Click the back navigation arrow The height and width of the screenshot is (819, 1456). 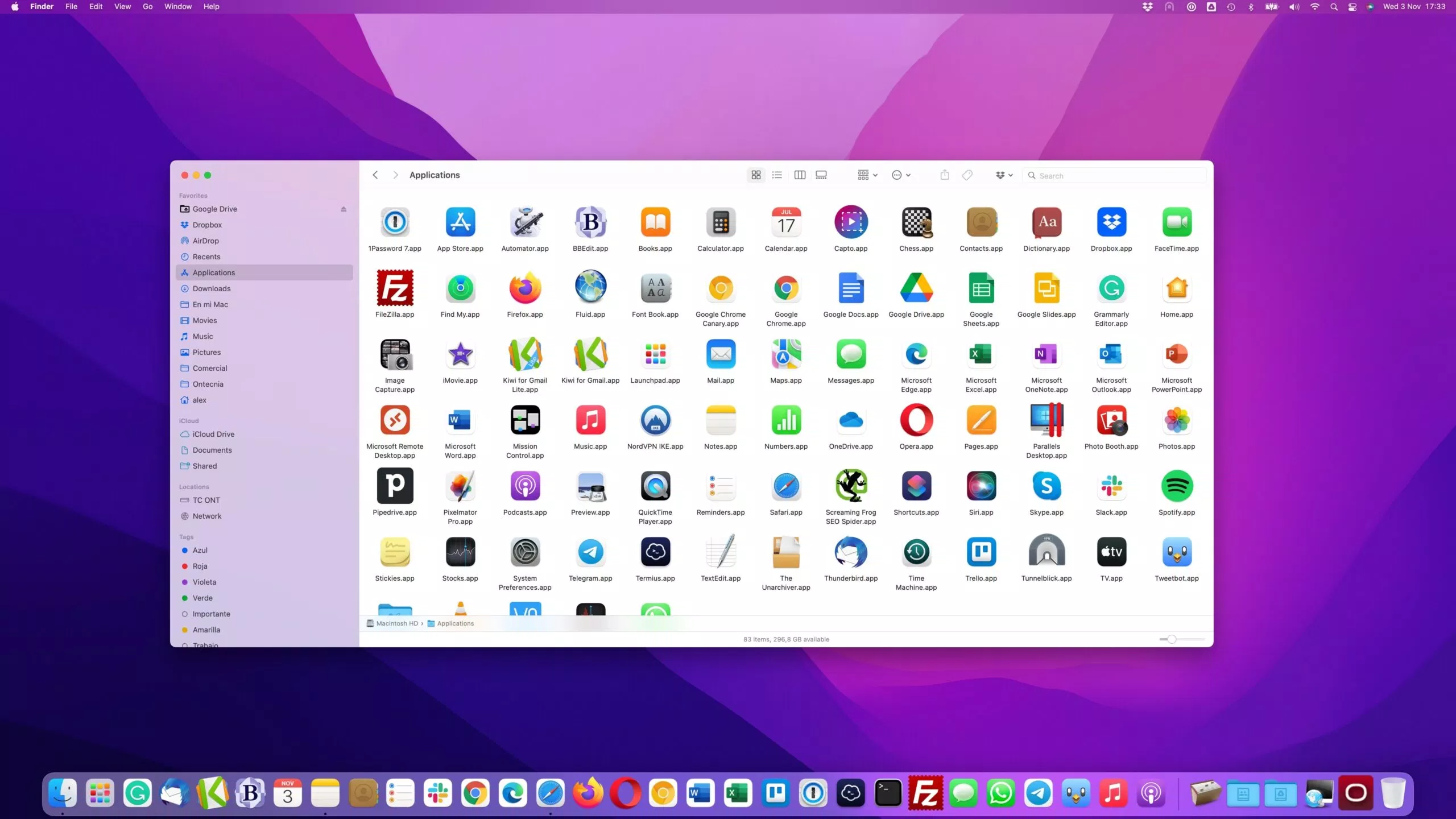tap(375, 174)
